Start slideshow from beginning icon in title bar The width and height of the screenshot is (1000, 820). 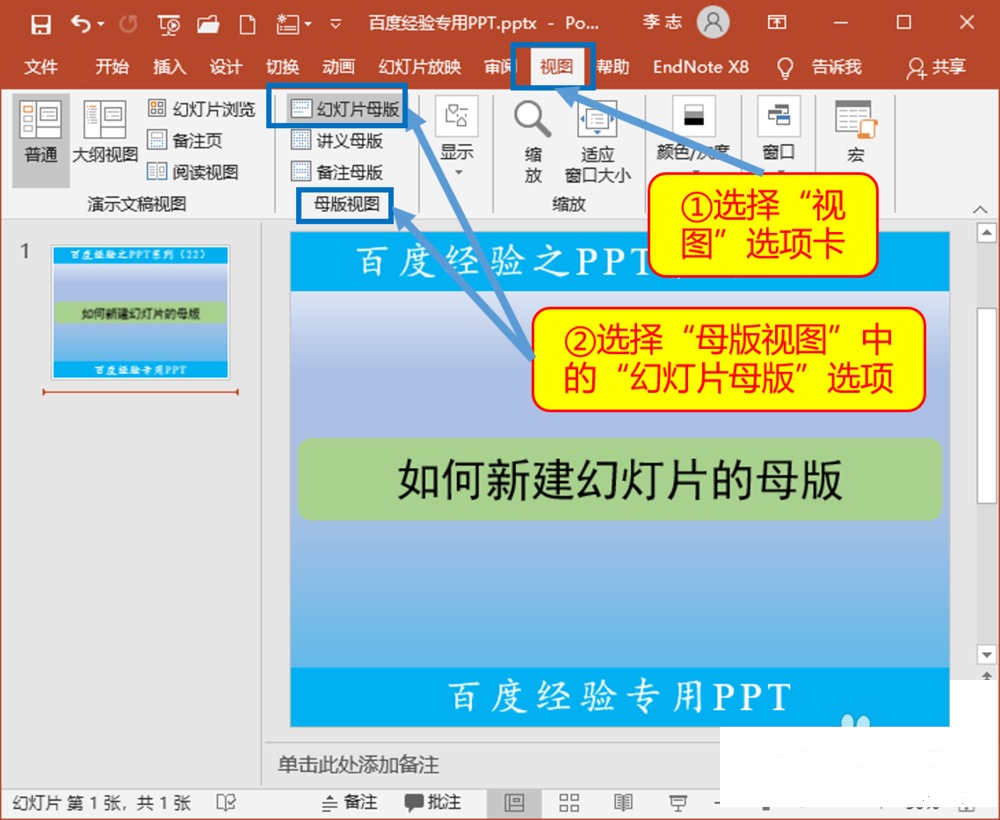(168, 25)
